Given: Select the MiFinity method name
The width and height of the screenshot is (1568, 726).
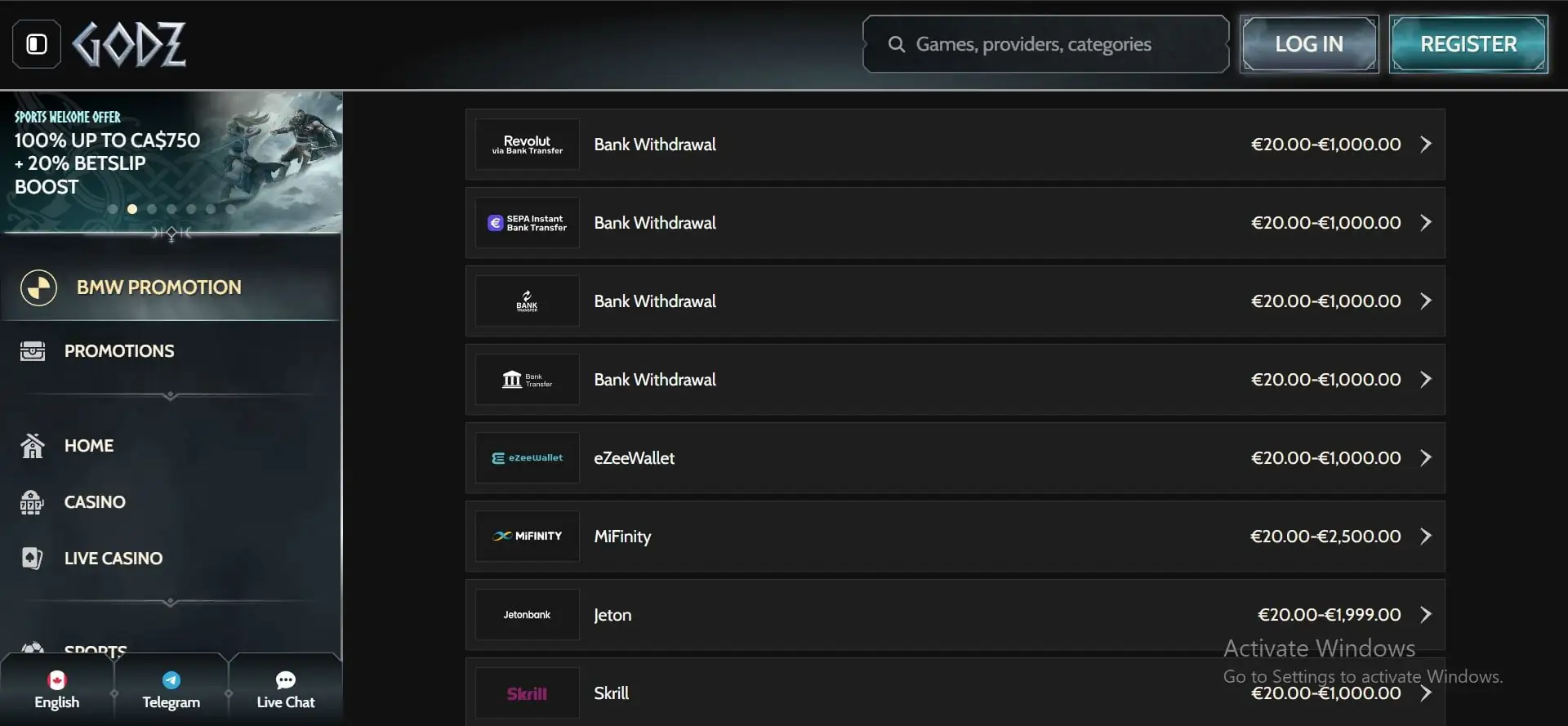Looking at the screenshot, I should pos(622,537).
